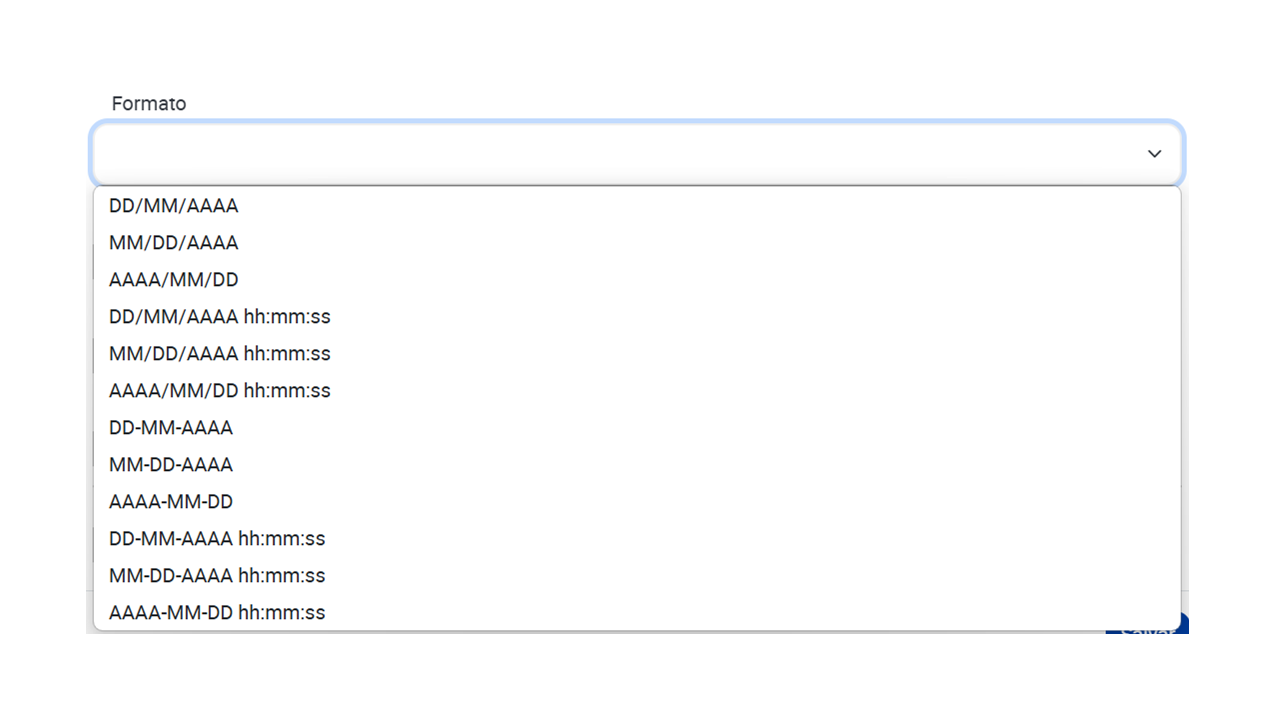The height and width of the screenshot is (720, 1280).
Task: Choose MM-DD-AAAA hh:mm:ss option
Action: tap(637, 576)
